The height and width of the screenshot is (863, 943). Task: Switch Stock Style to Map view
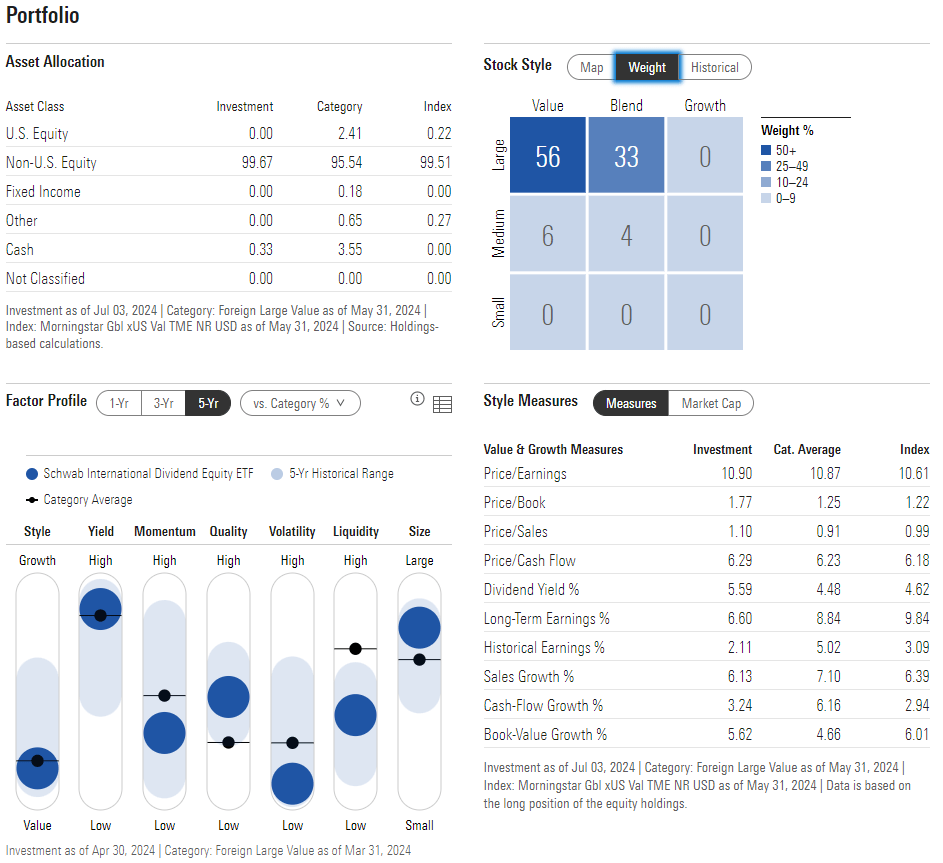pyautogui.click(x=590, y=67)
